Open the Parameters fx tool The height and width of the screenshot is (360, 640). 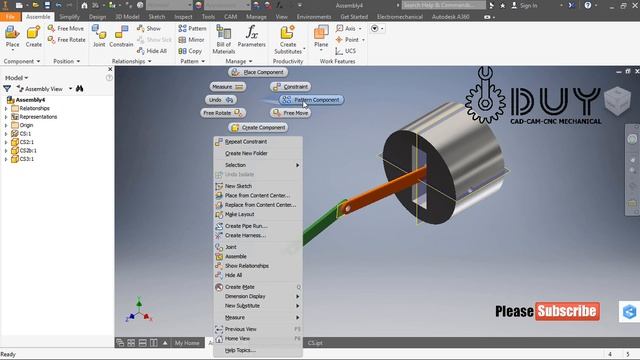tap(251, 37)
